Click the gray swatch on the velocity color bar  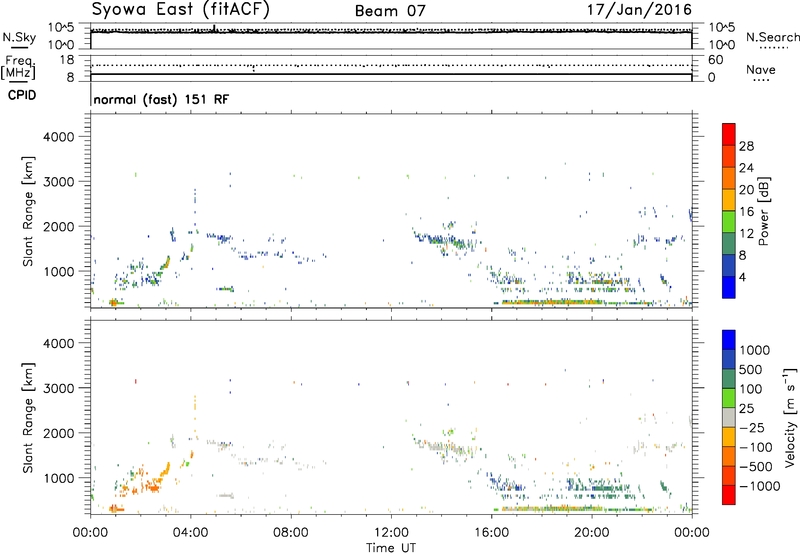(729, 417)
